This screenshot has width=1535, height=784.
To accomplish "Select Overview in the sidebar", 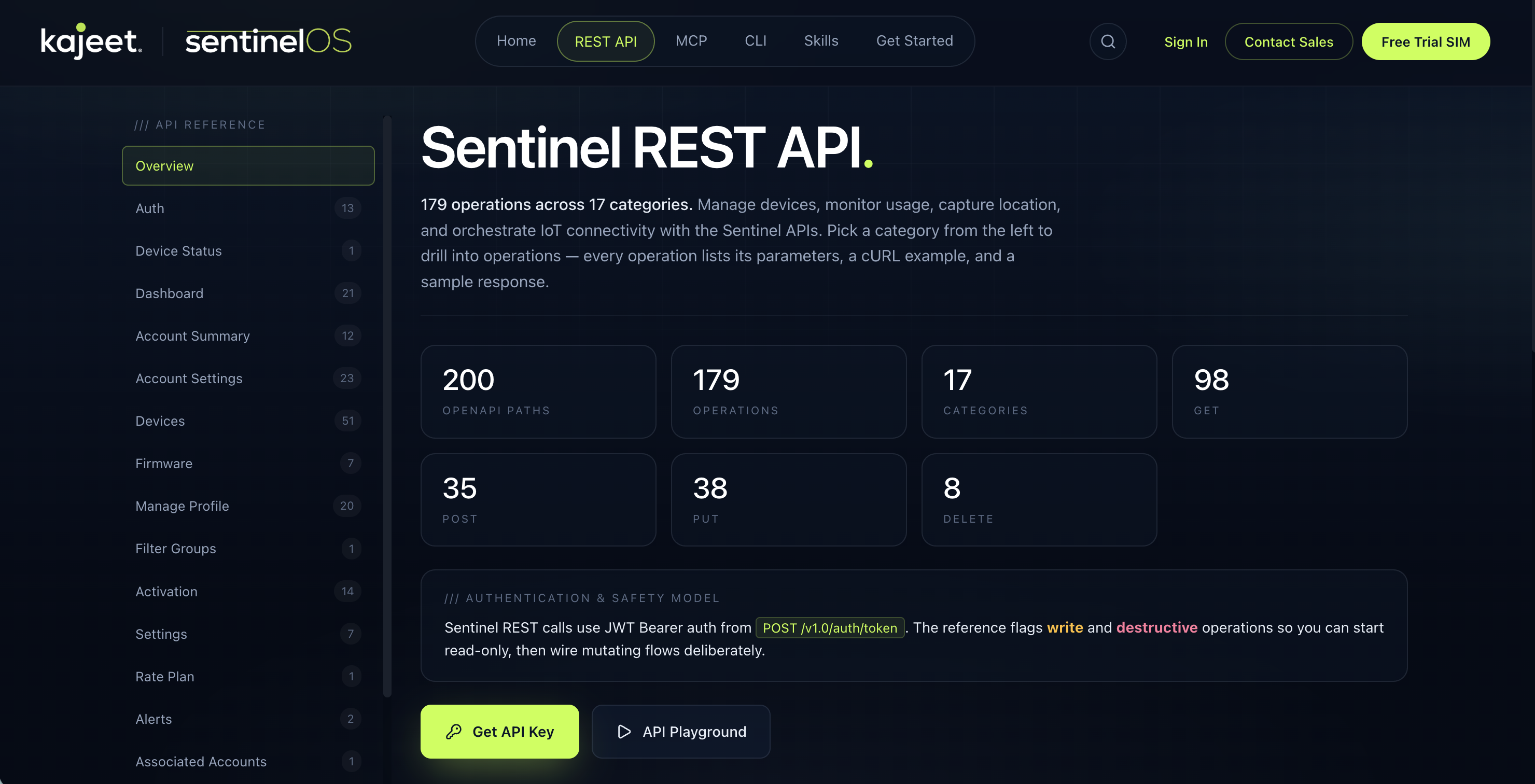I will 248,165.
